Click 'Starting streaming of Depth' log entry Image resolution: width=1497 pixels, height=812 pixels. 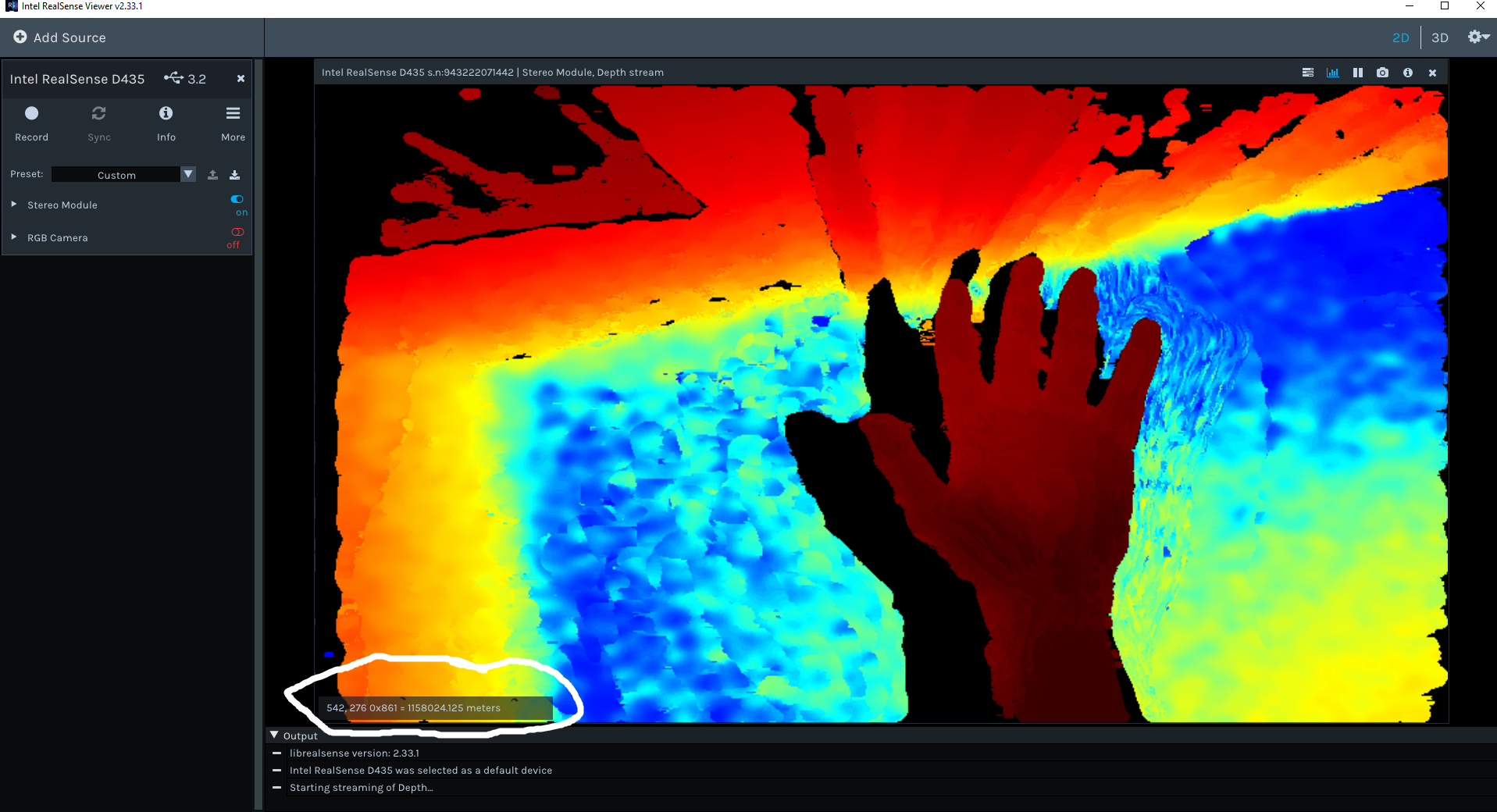tap(361, 788)
